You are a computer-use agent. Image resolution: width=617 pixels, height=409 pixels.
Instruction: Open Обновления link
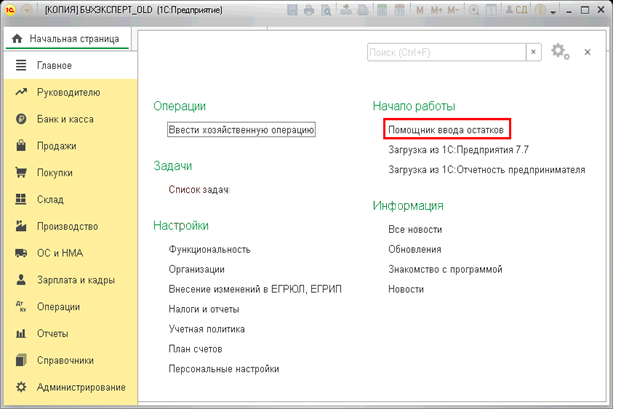(x=415, y=249)
